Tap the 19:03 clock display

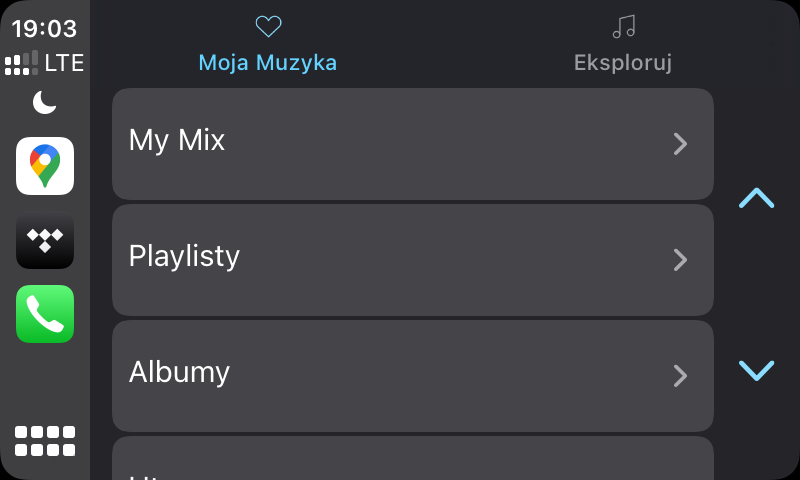(45, 28)
